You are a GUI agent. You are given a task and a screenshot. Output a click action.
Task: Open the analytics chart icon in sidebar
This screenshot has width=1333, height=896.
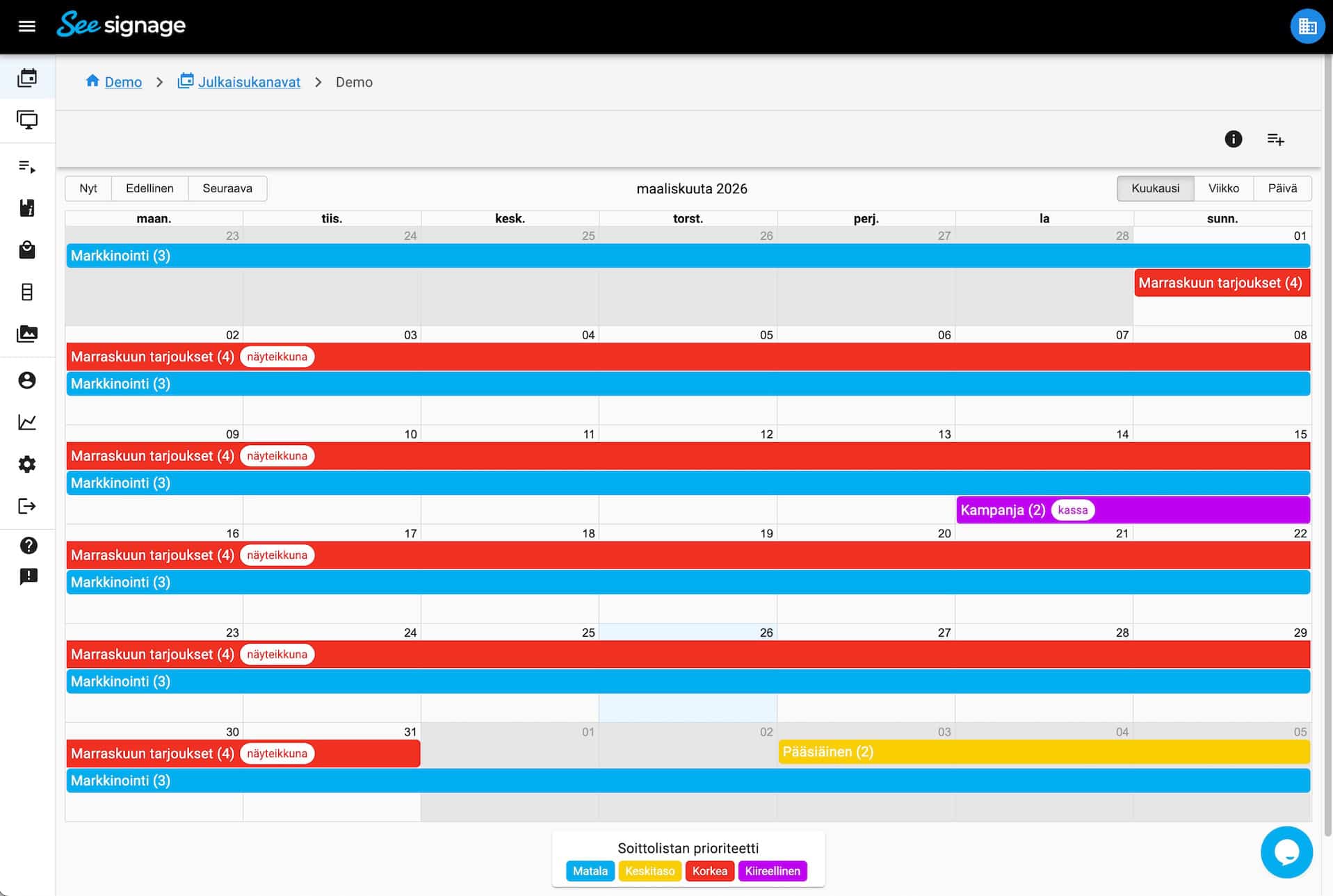coord(27,423)
